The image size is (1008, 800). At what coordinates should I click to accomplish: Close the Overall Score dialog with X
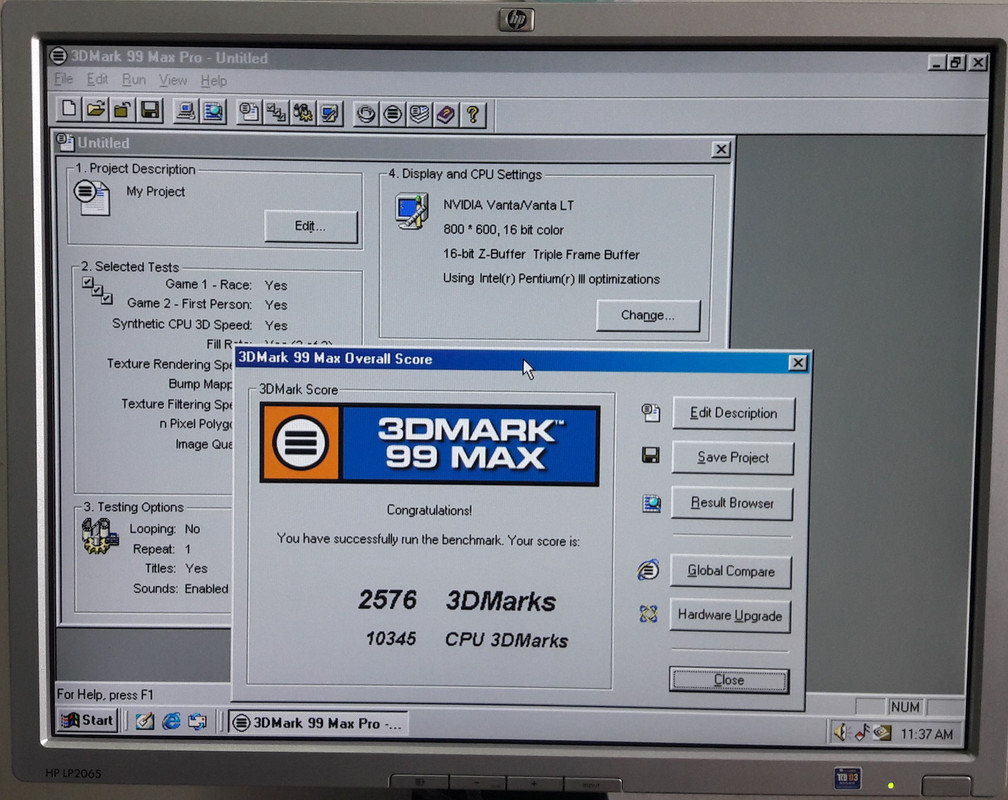tap(797, 363)
